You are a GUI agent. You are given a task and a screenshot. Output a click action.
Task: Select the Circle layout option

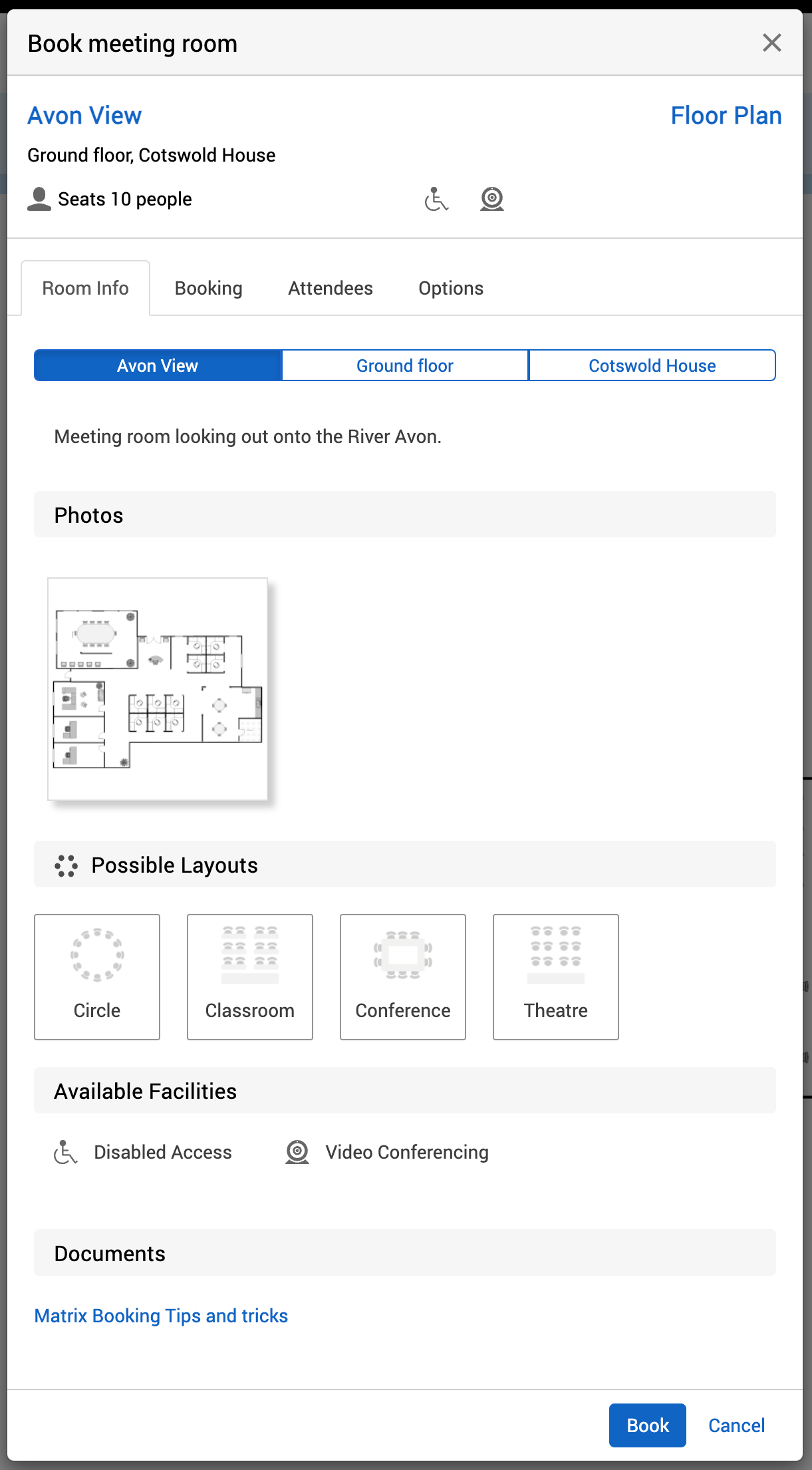[97, 976]
